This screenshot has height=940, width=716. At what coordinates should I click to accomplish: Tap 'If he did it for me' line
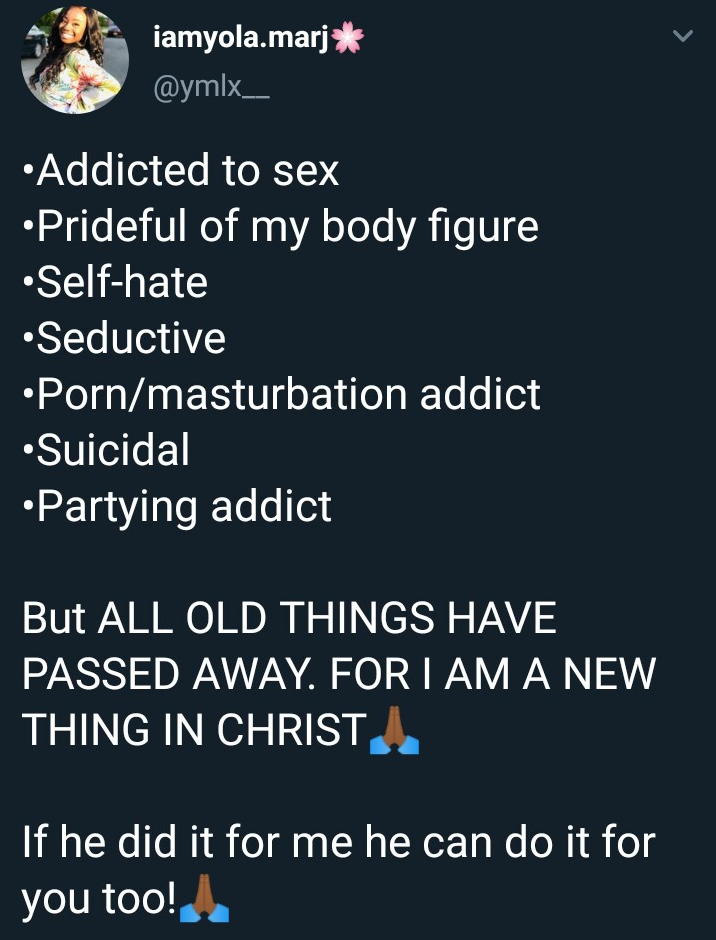pyautogui.click(x=339, y=842)
